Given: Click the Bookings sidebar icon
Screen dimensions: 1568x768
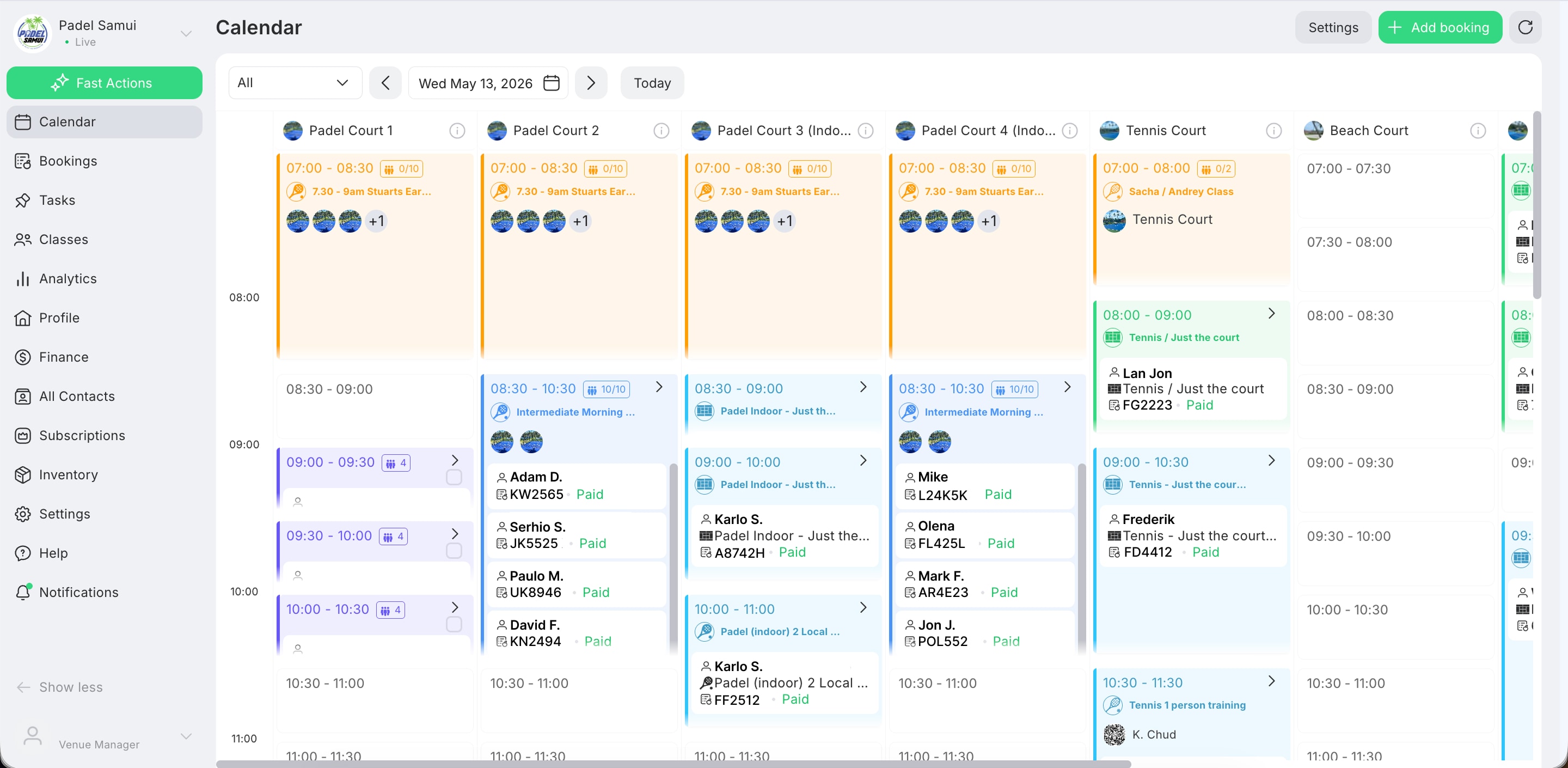Looking at the screenshot, I should [22, 161].
